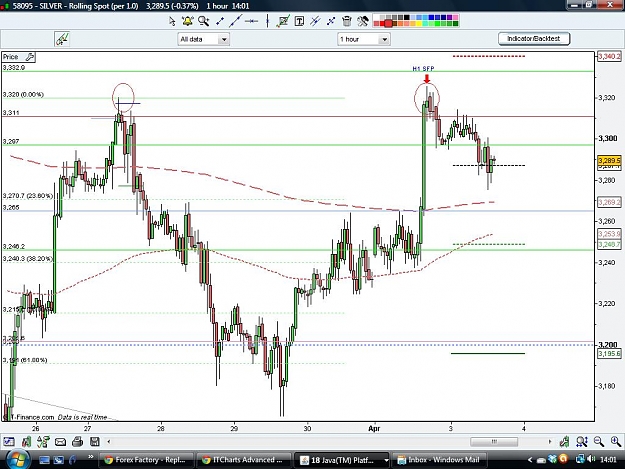Viewport: 625px width, 469px height.
Task: Click the 3,195.6 price axis label
Action: pos(609,353)
